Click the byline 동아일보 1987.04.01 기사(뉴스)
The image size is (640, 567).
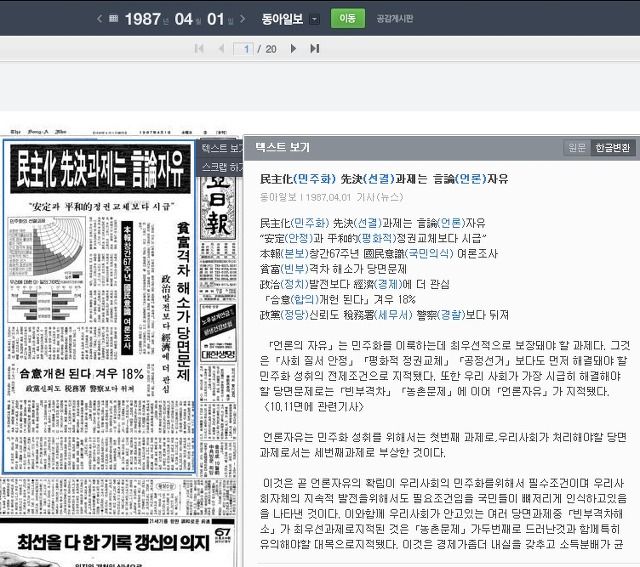point(331,198)
